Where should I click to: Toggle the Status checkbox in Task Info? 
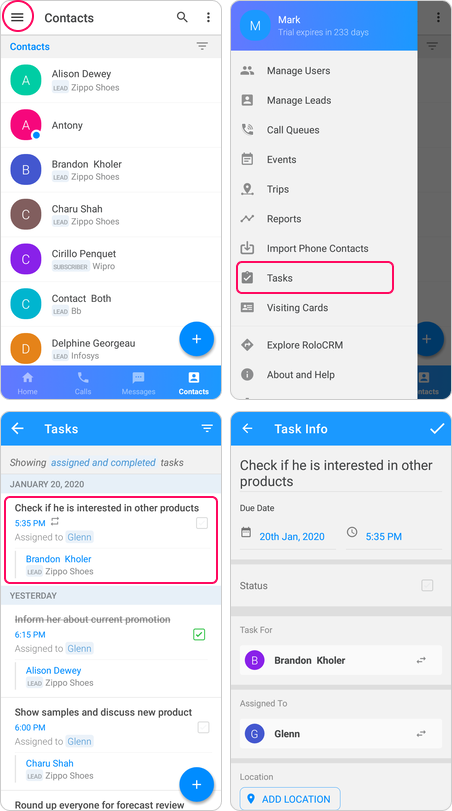coord(427,585)
